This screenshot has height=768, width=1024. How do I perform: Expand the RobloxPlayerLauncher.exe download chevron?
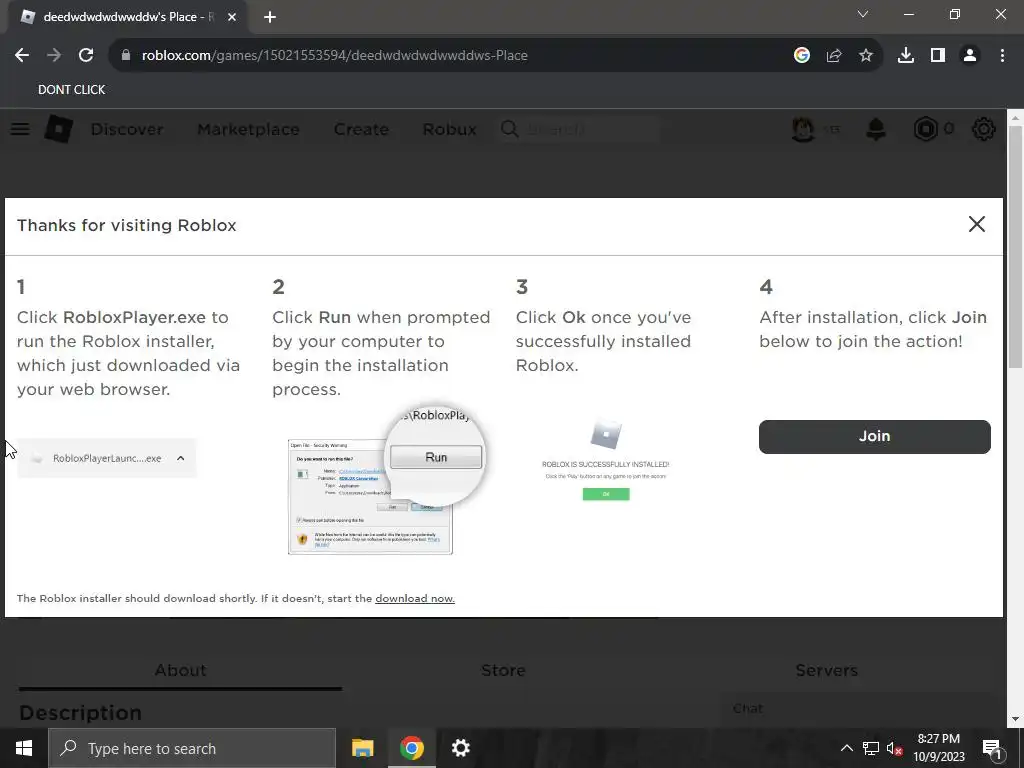pos(181,458)
